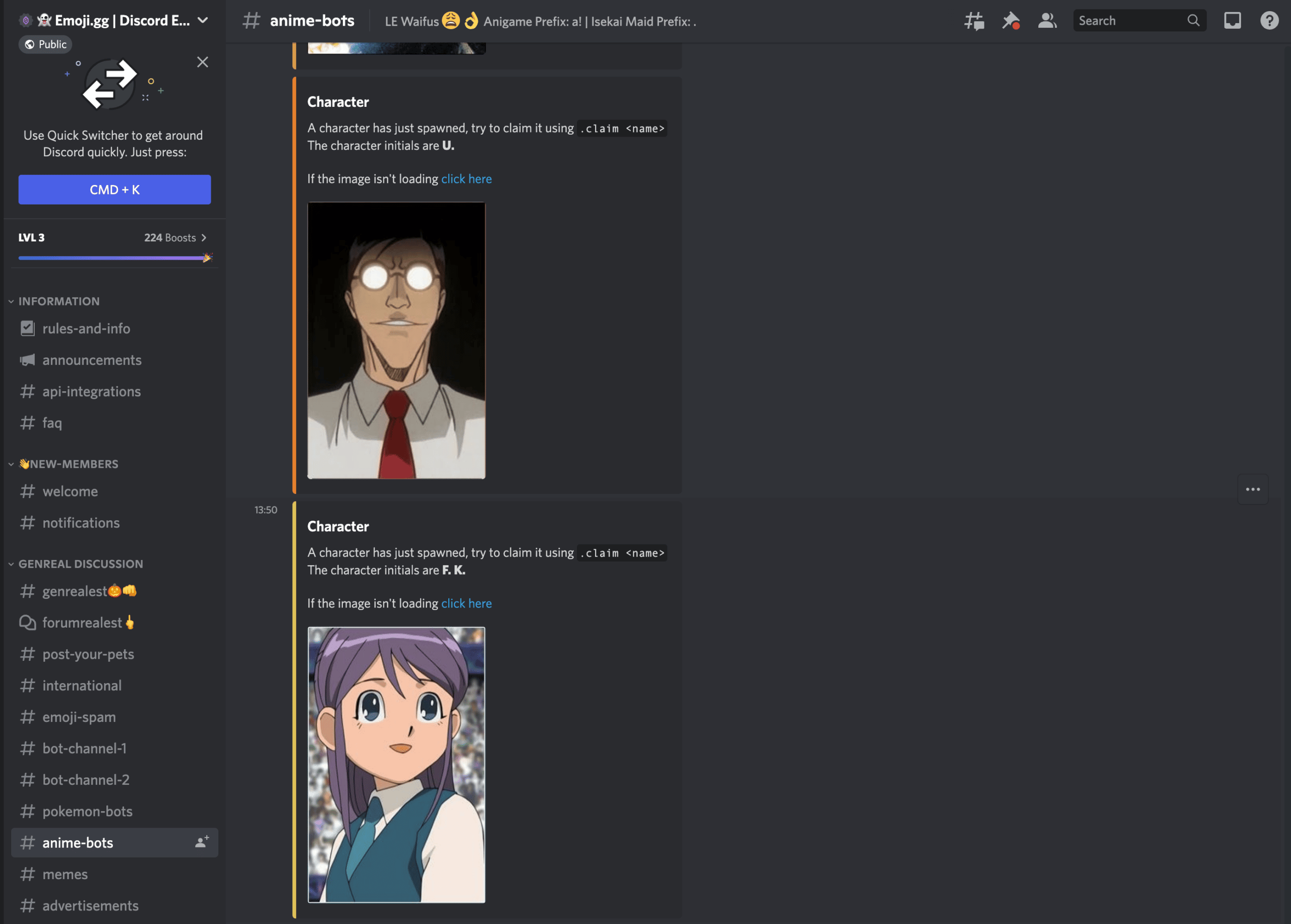Image resolution: width=1291 pixels, height=924 pixels.
Task: Click the hashtag search icon in toolbar
Action: pos(973,20)
